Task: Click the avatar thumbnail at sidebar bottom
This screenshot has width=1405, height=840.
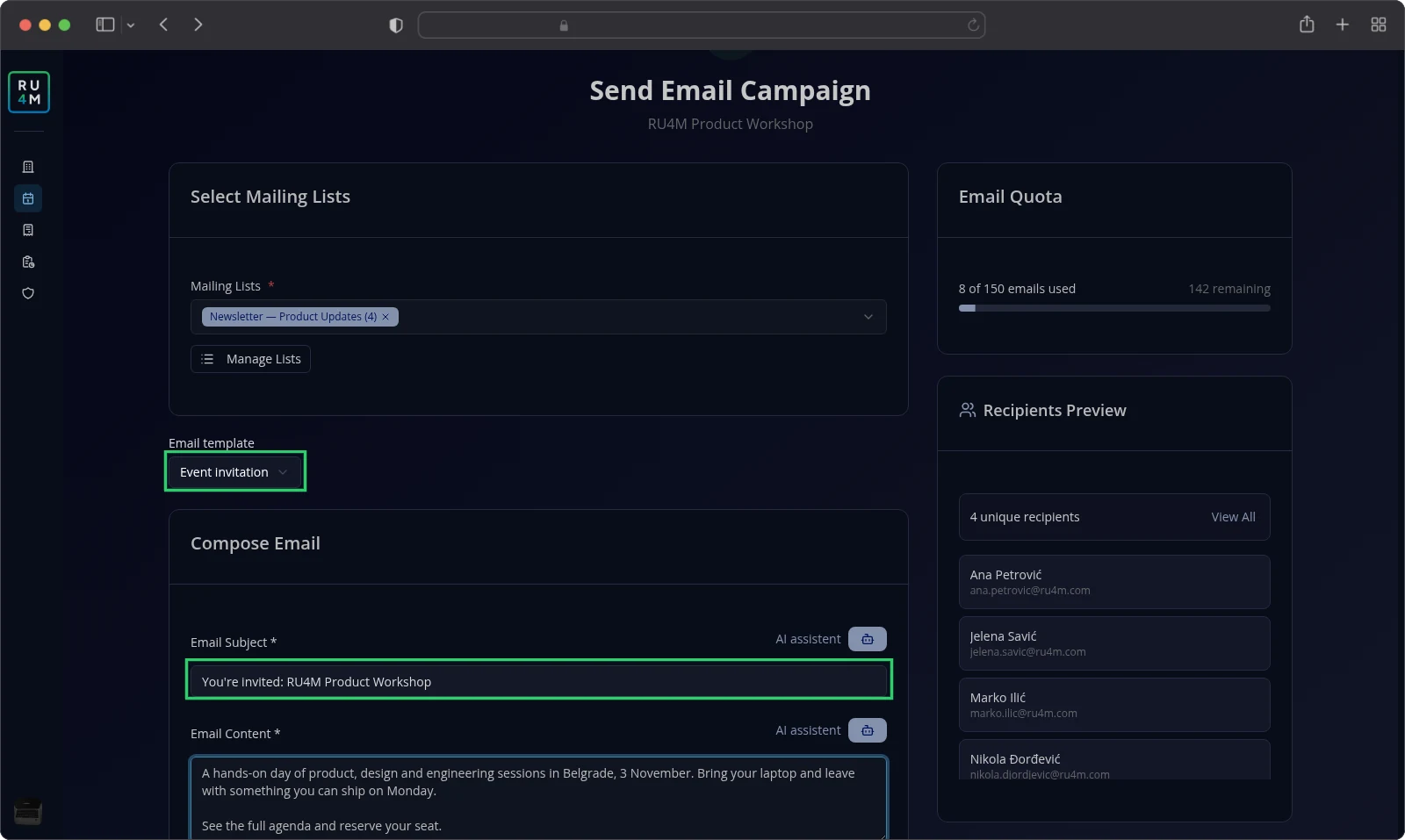Action: pyautogui.click(x=28, y=812)
